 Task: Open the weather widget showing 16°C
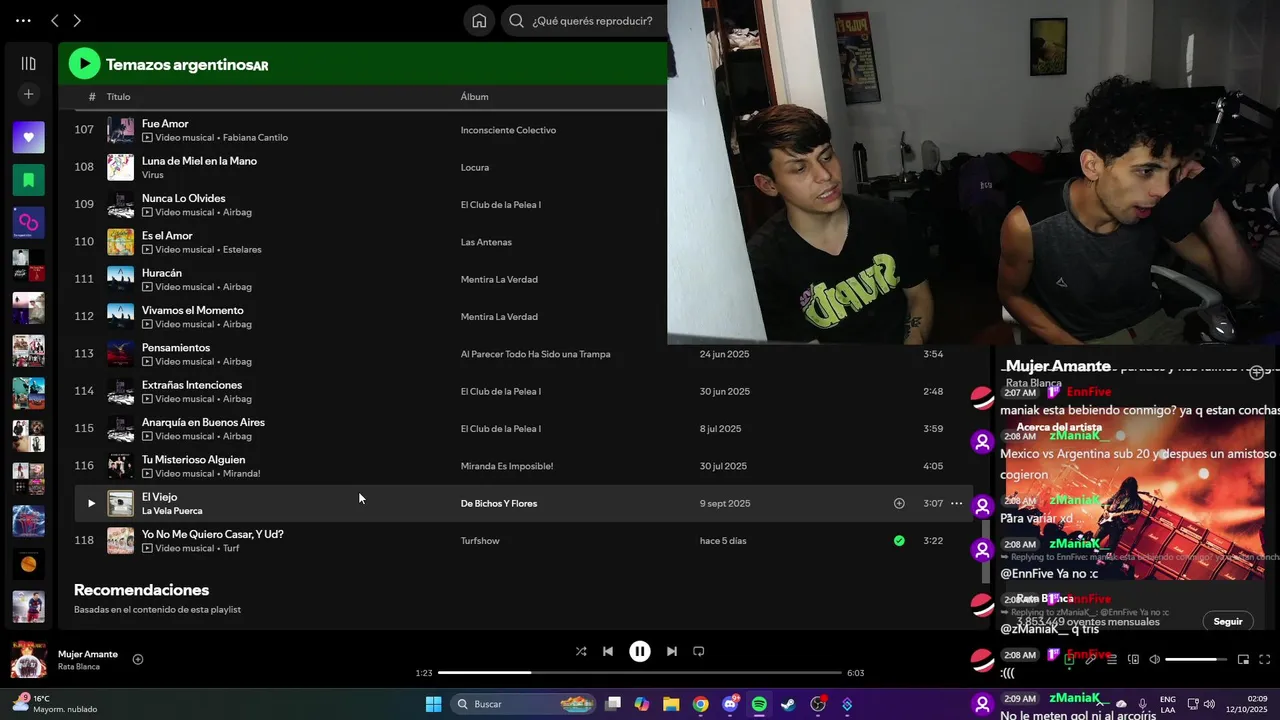tap(55, 704)
